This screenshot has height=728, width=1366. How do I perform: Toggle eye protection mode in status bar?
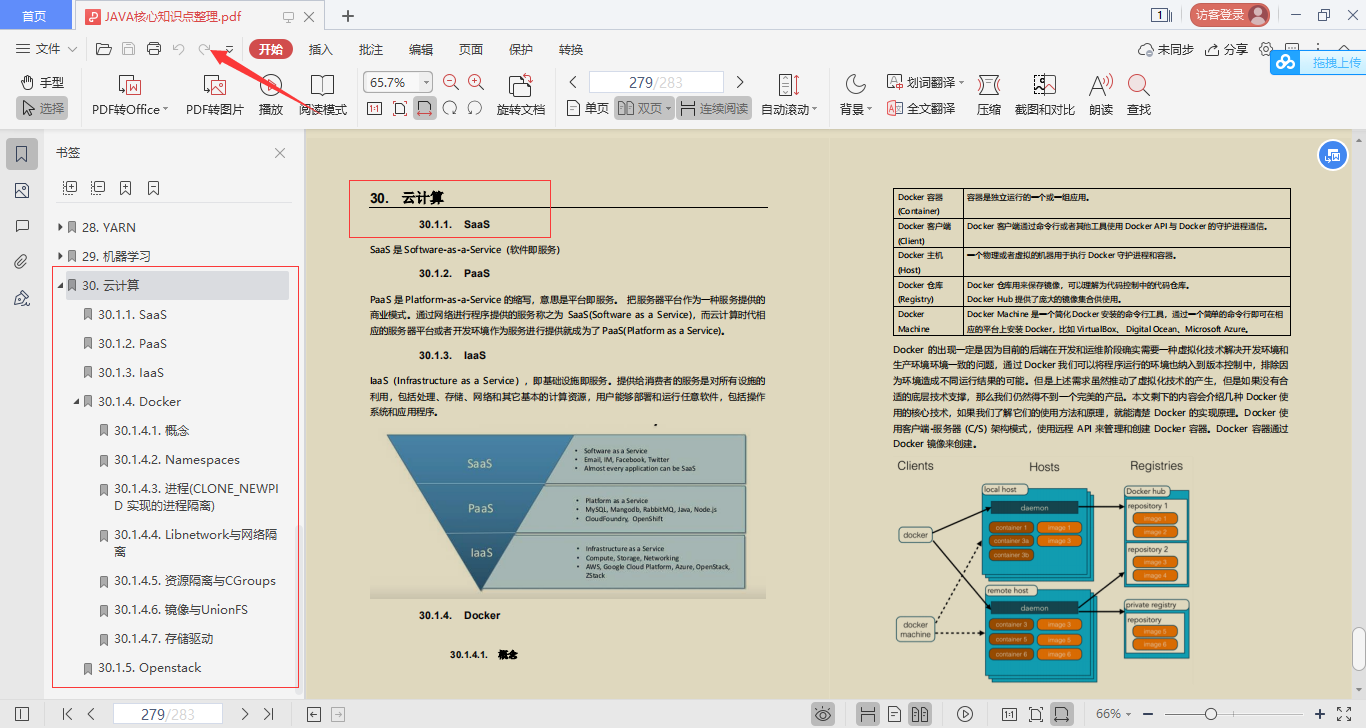coord(822,714)
